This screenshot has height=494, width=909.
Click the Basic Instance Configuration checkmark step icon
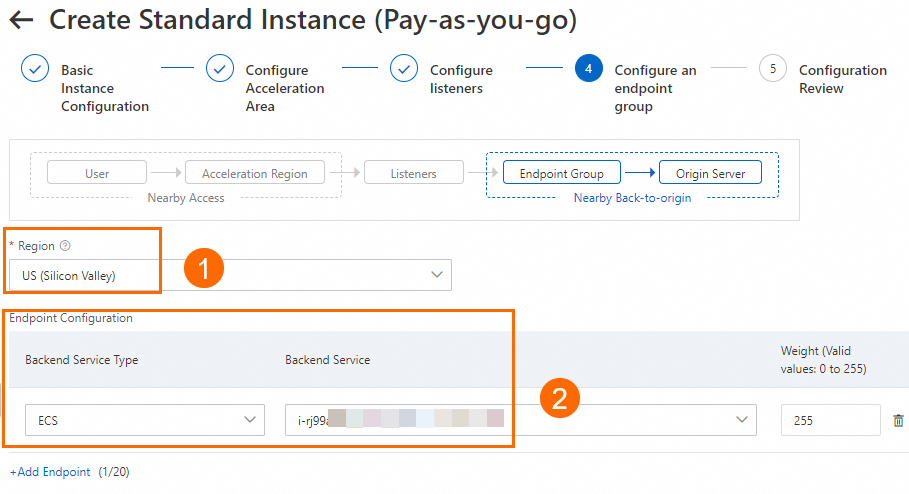tap(35, 69)
